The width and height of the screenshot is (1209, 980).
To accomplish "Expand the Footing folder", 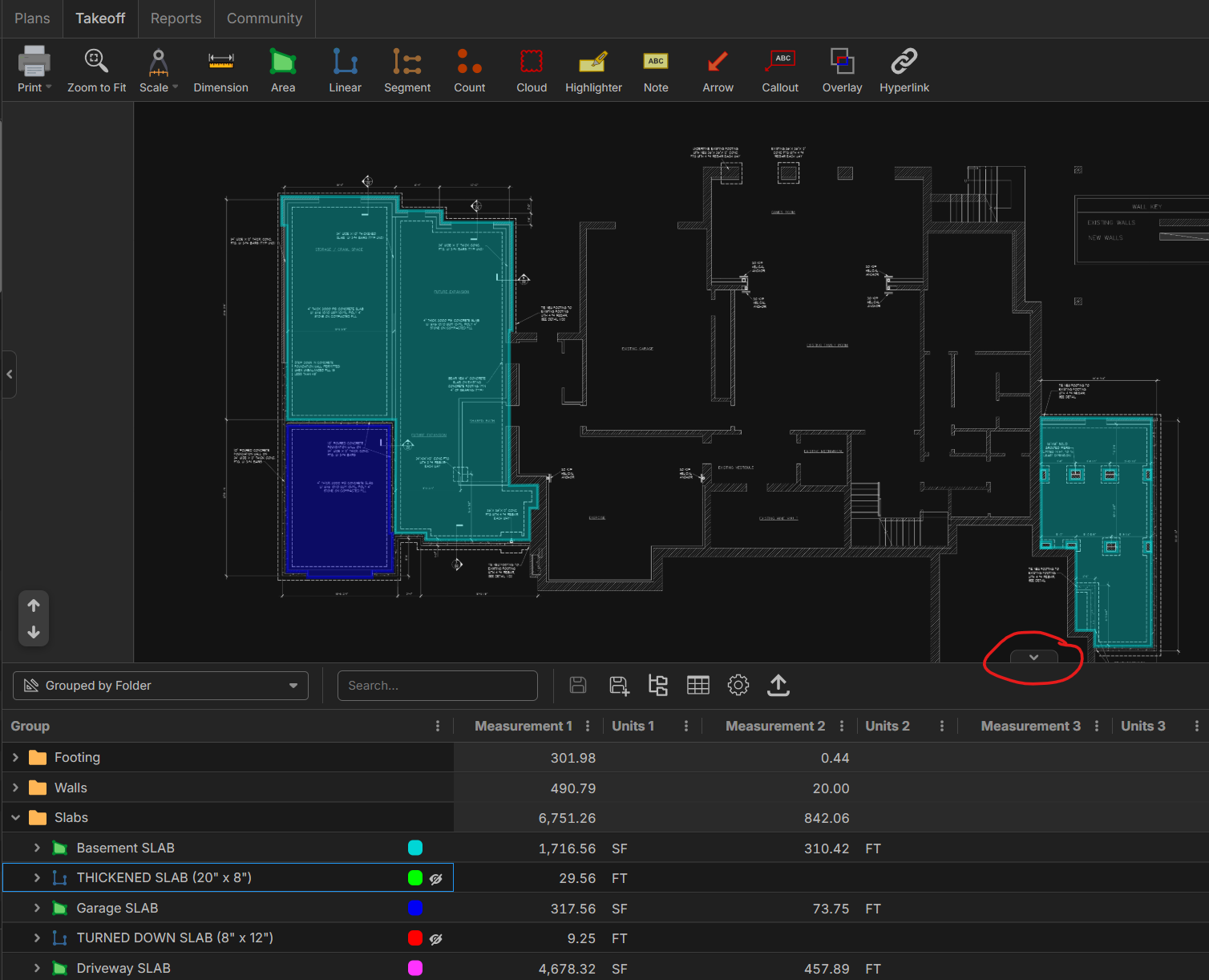I will click(x=15, y=757).
